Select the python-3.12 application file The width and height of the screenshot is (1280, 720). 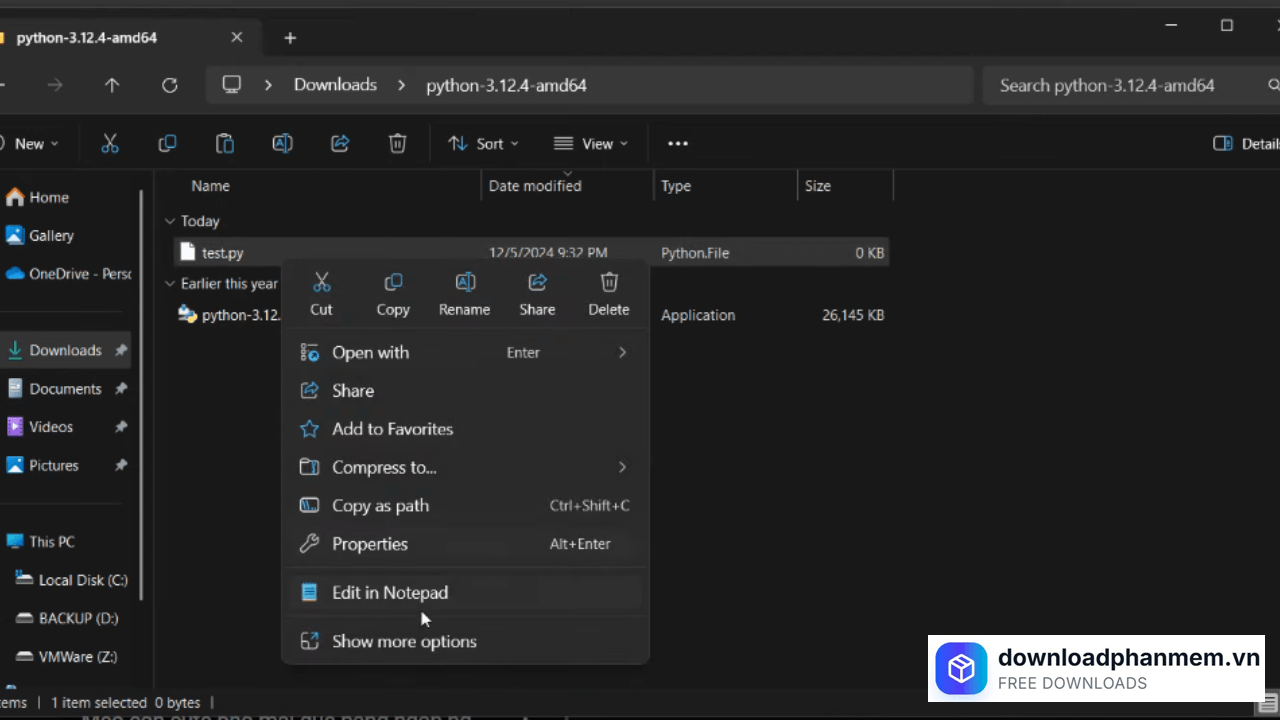point(230,315)
